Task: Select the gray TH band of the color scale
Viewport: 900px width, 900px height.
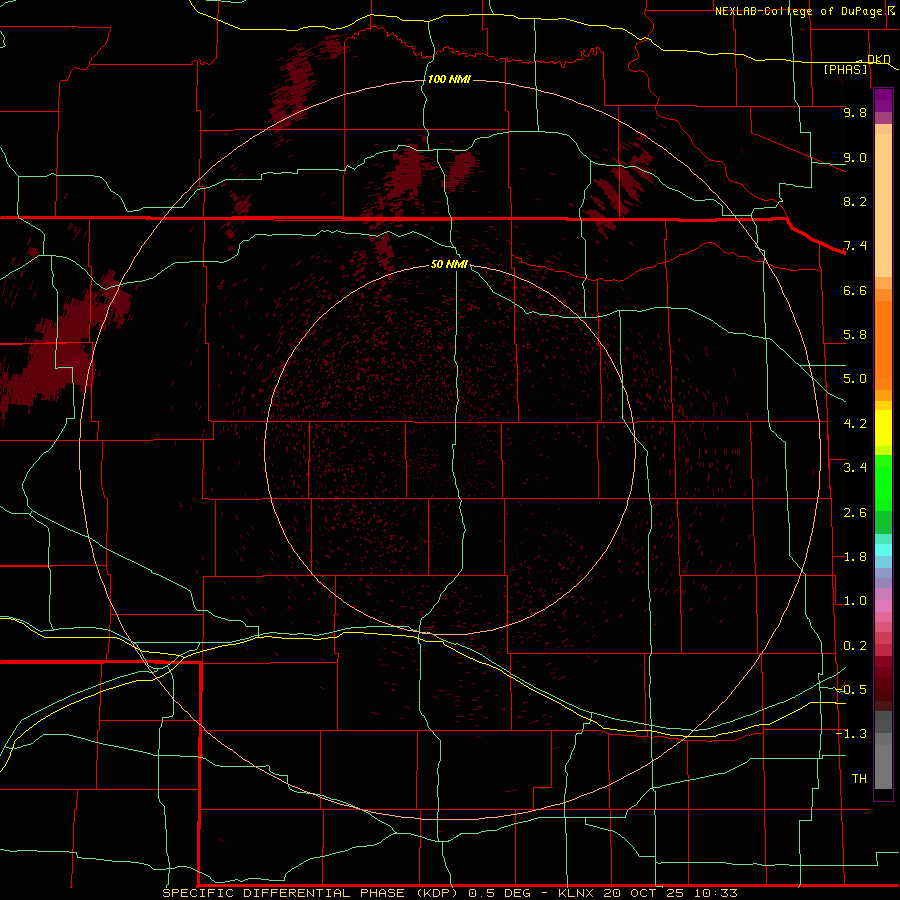Action: (883, 766)
